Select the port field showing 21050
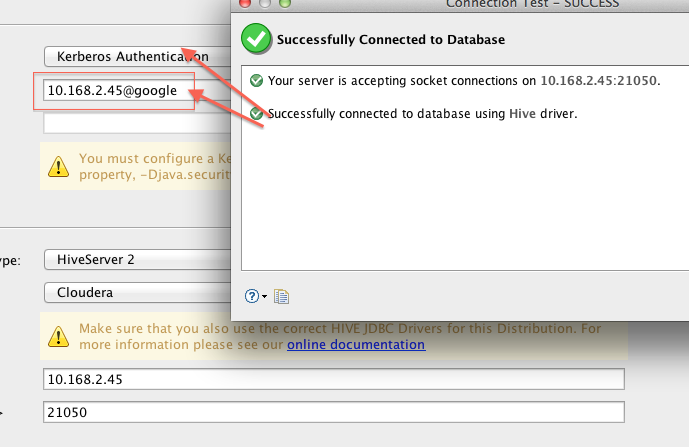The height and width of the screenshot is (447, 689). pyautogui.click(x=334, y=412)
